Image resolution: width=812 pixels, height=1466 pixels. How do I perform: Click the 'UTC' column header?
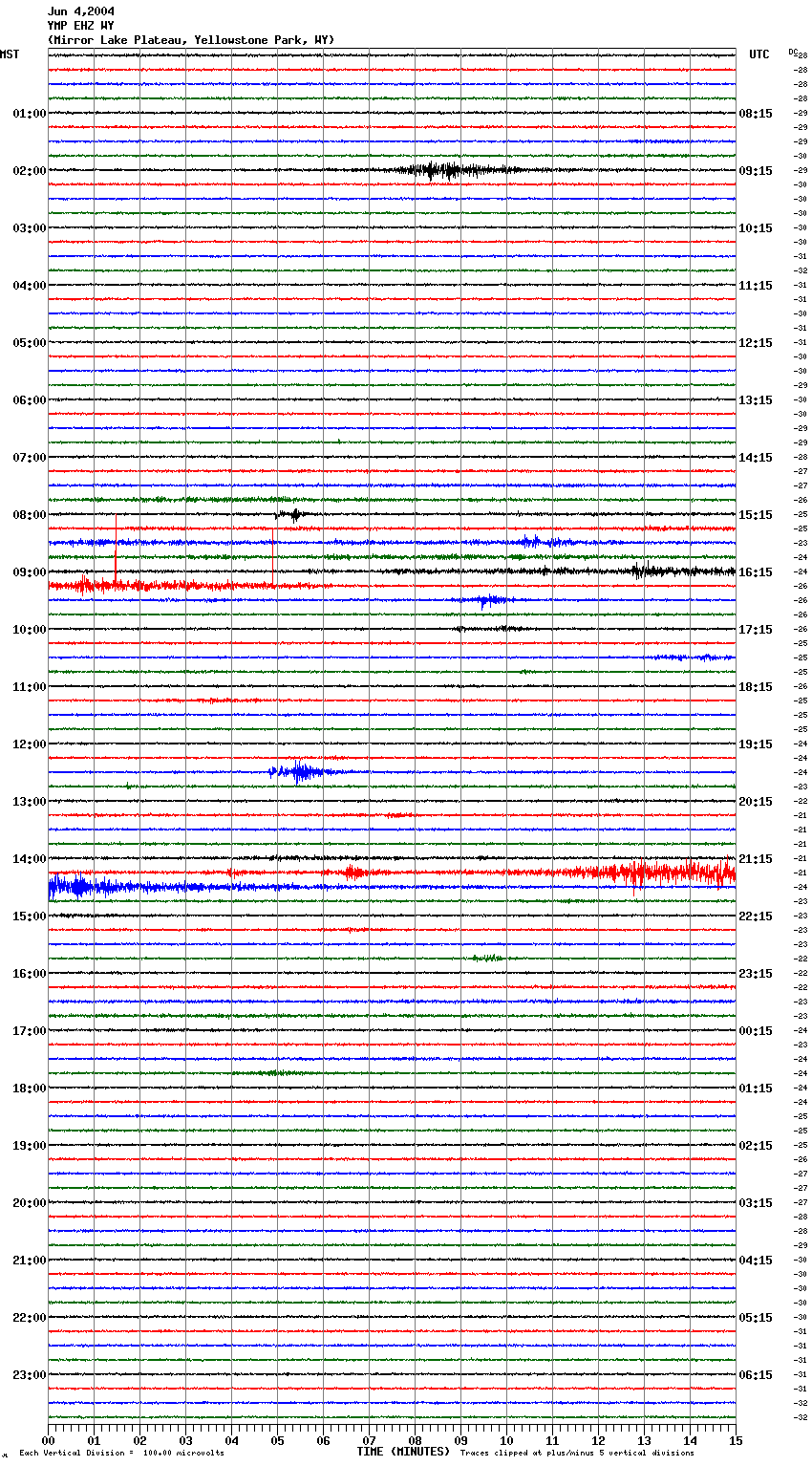point(759,54)
